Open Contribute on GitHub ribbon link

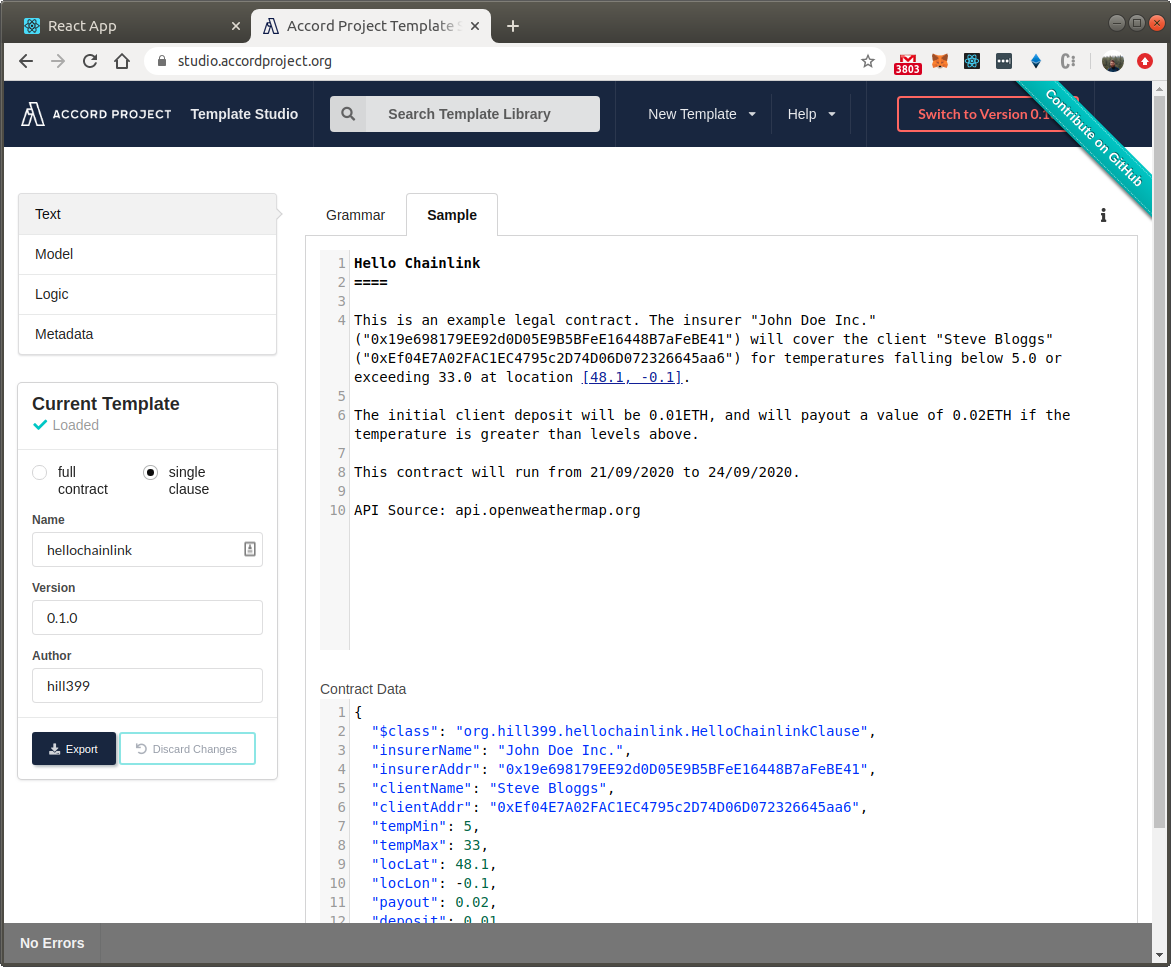[x=1095, y=139]
